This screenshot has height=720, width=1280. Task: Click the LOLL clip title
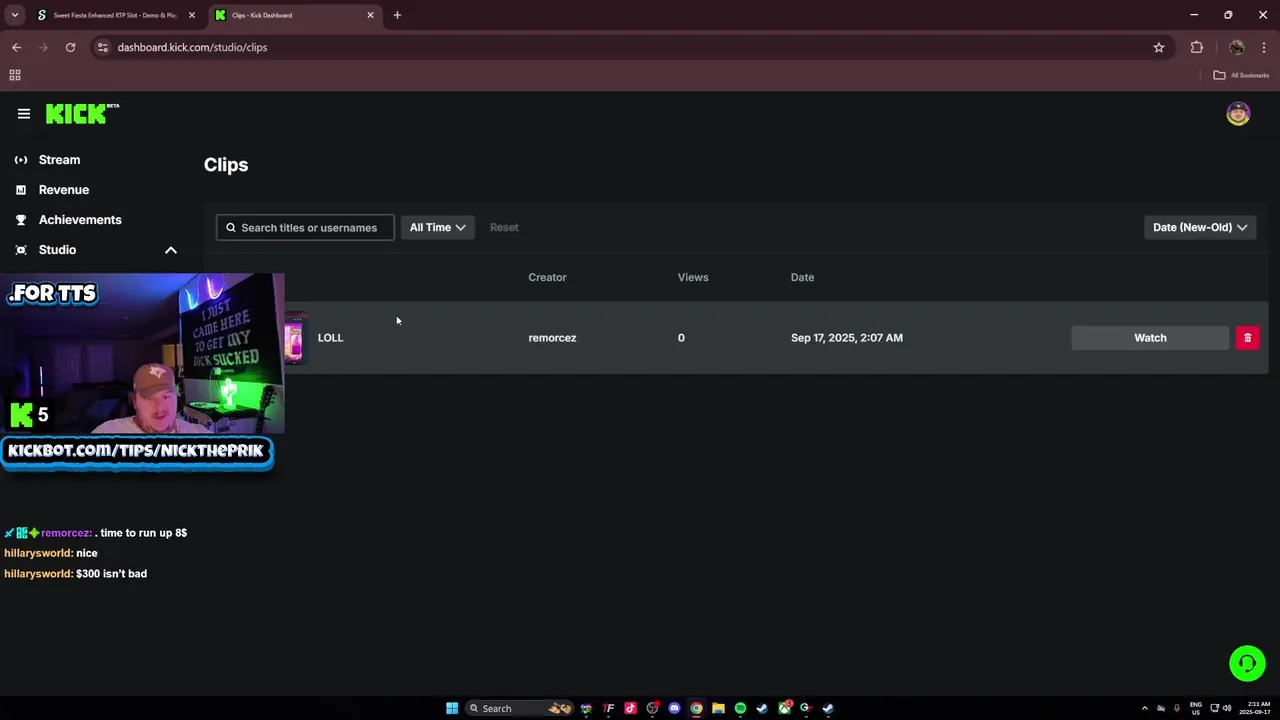point(330,338)
